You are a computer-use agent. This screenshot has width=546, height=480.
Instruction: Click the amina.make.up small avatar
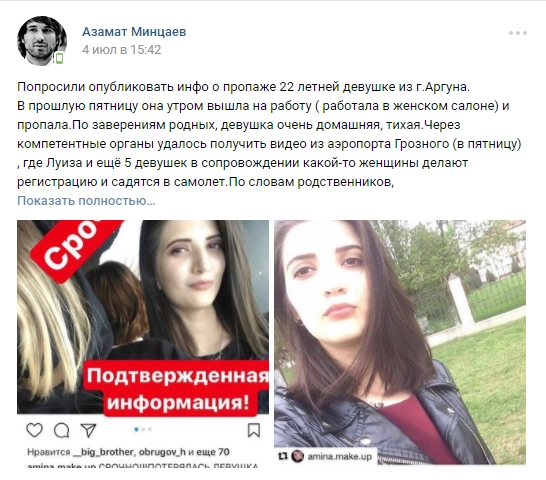(x=297, y=456)
